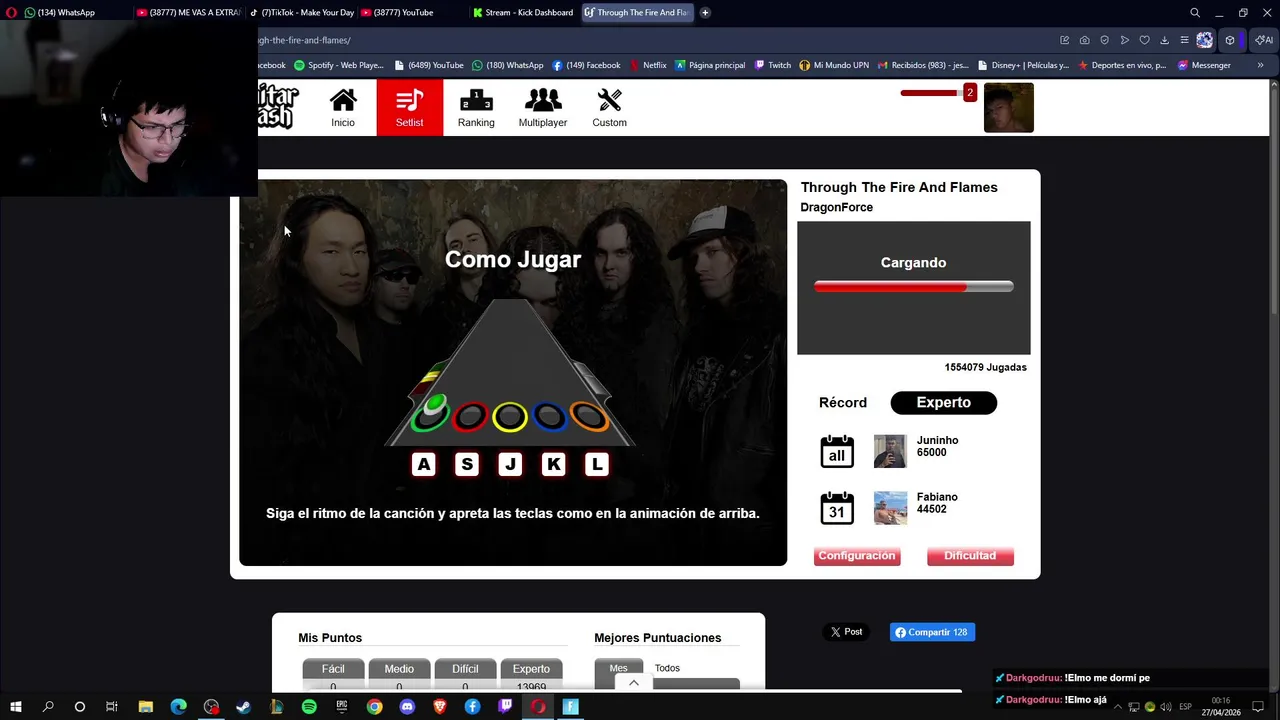Click the snapshot camera icon in toolbar
Viewport: 1280px width, 720px height.
(1085, 40)
